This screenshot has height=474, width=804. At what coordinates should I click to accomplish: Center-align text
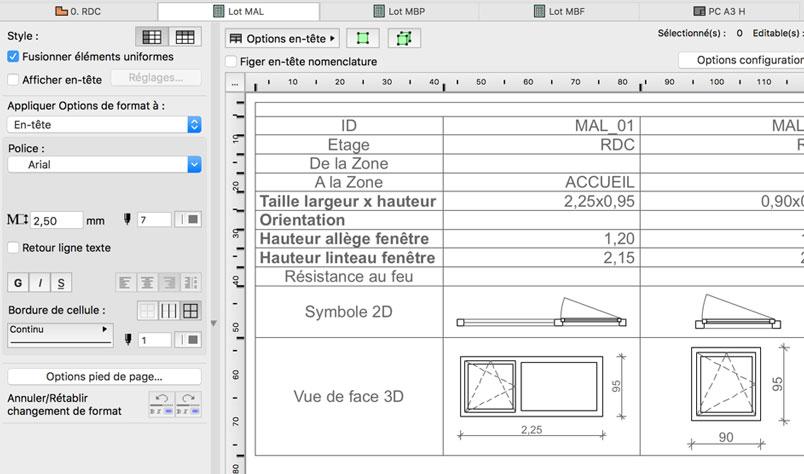point(147,283)
